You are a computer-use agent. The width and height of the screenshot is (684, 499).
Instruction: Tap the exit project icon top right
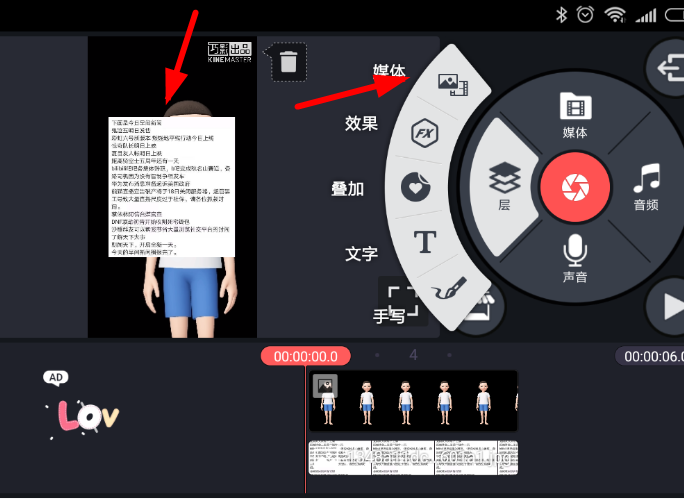[665, 66]
